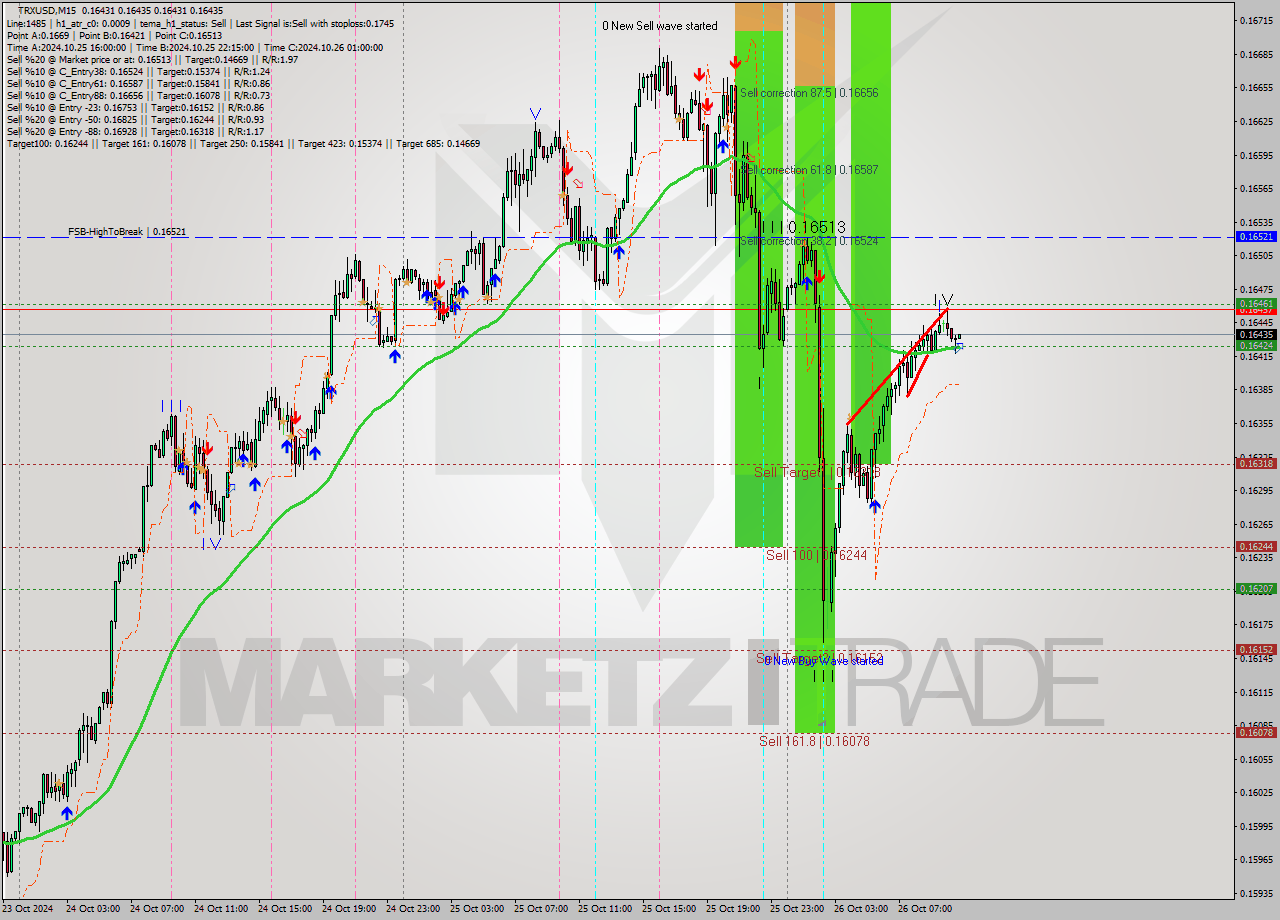Click the '0 New Sell wave started' label
Screen dimensions: 1280x920
coord(659,26)
